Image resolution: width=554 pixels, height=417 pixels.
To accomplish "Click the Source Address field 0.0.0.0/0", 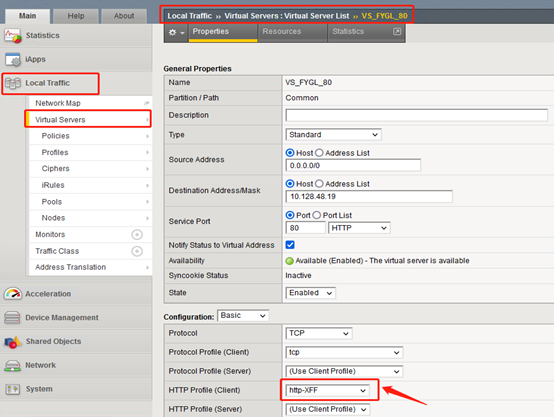I will pos(353,165).
